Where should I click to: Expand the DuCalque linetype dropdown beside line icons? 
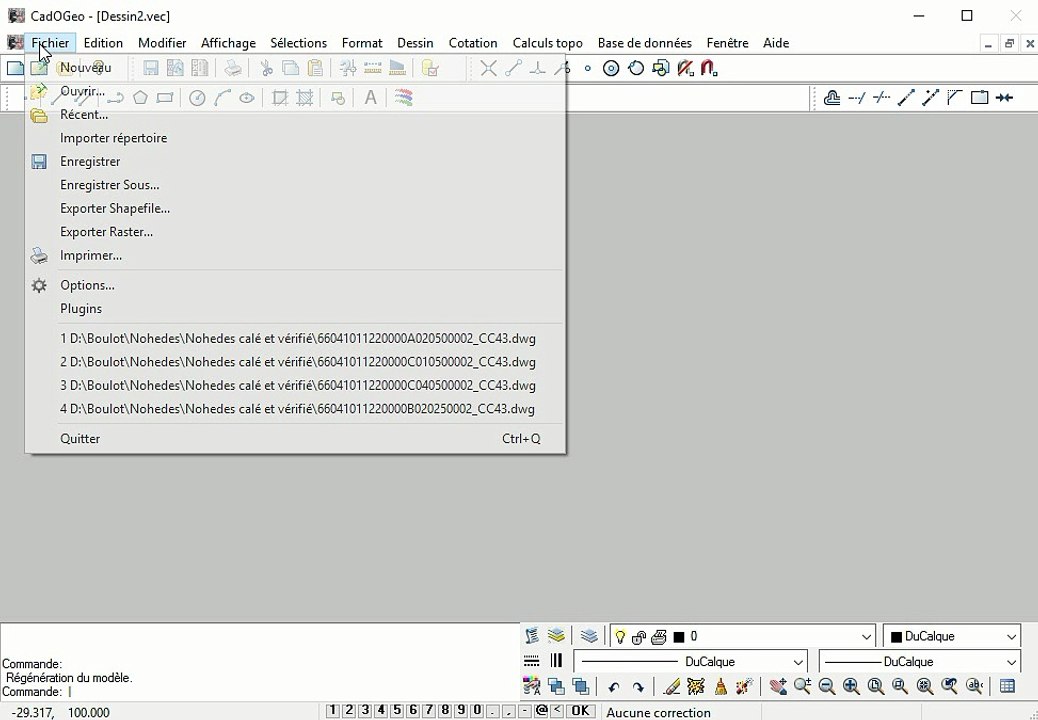(690, 662)
